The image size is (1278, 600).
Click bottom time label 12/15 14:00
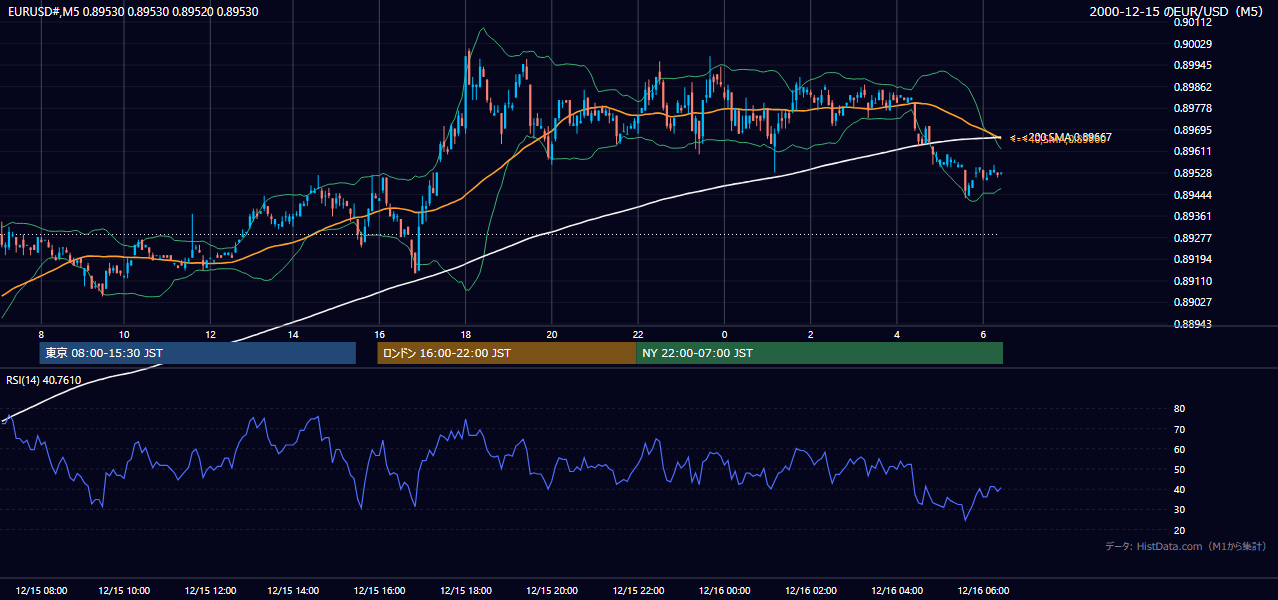point(294,591)
